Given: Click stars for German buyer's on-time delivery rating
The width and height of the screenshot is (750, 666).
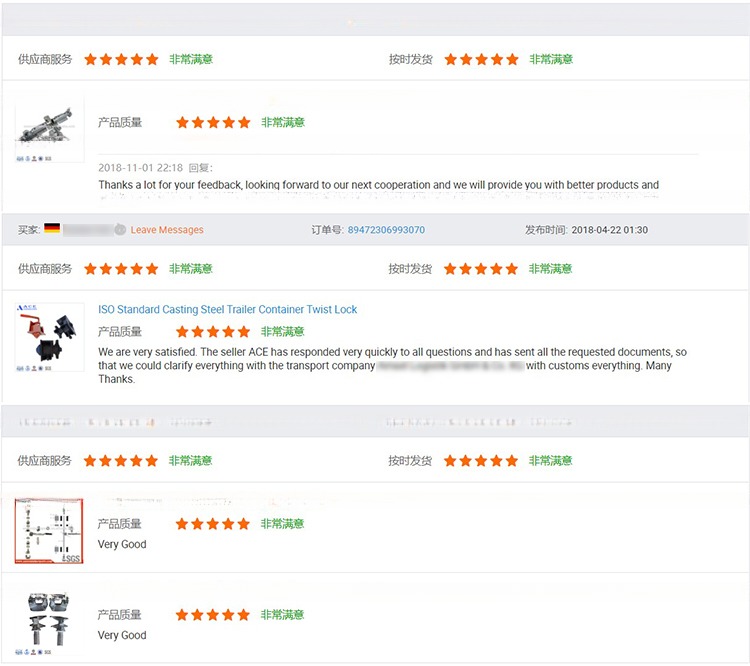Looking at the screenshot, I should pyautogui.click(x=481, y=269).
